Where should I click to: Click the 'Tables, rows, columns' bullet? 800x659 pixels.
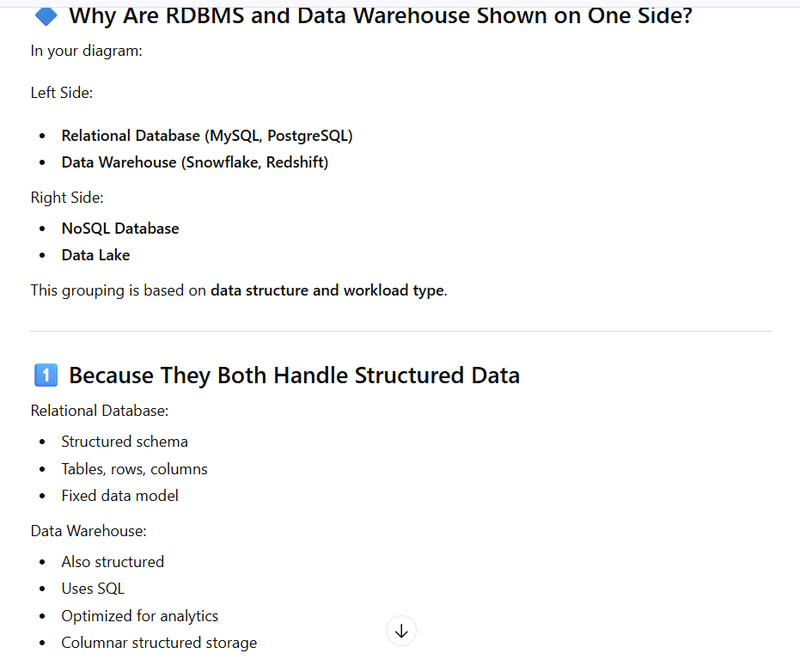pos(134,469)
